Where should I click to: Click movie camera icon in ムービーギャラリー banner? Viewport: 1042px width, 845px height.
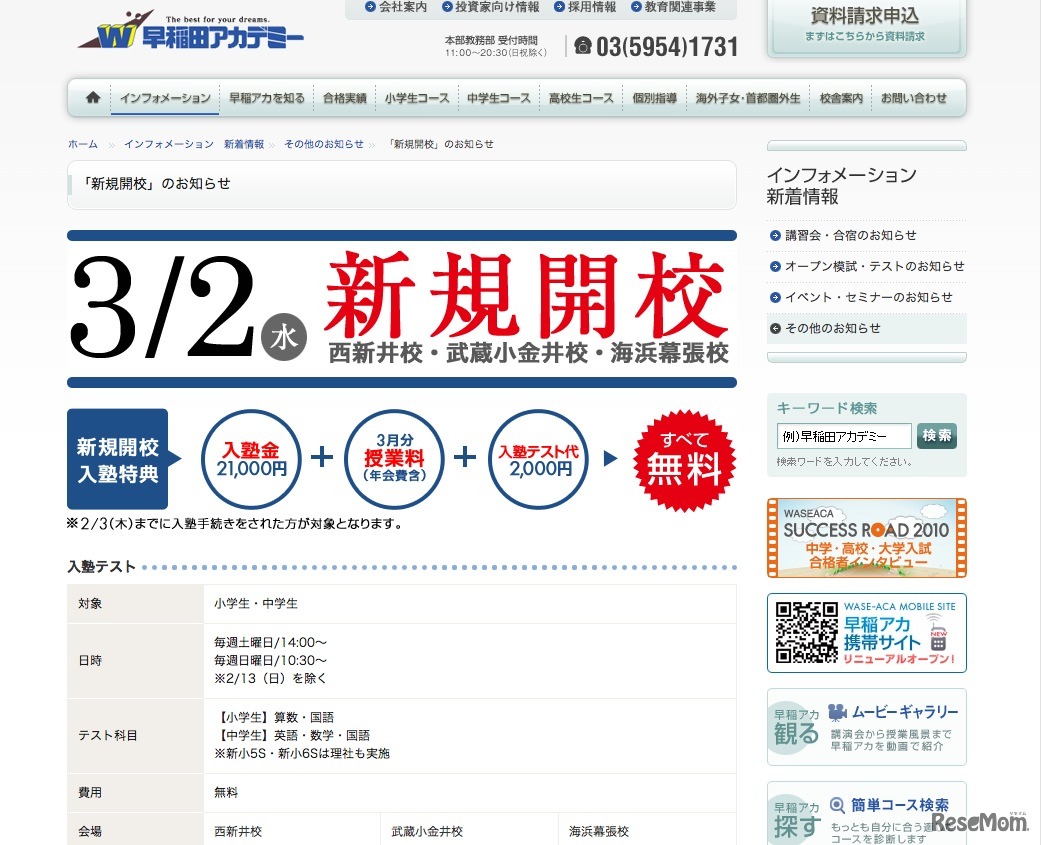click(x=837, y=713)
